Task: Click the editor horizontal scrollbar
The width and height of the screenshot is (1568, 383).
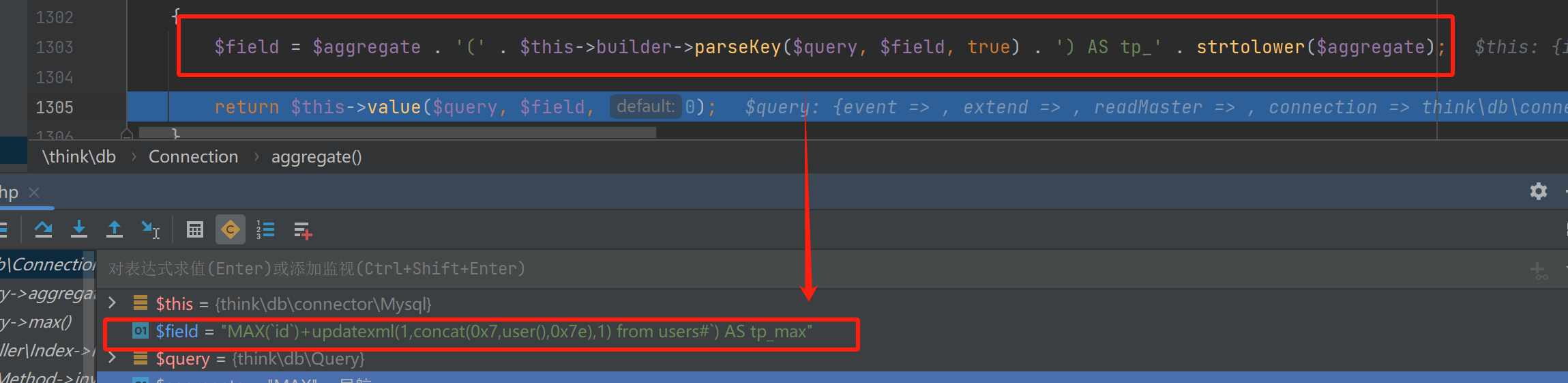Action: pyautogui.click(x=397, y=132)
